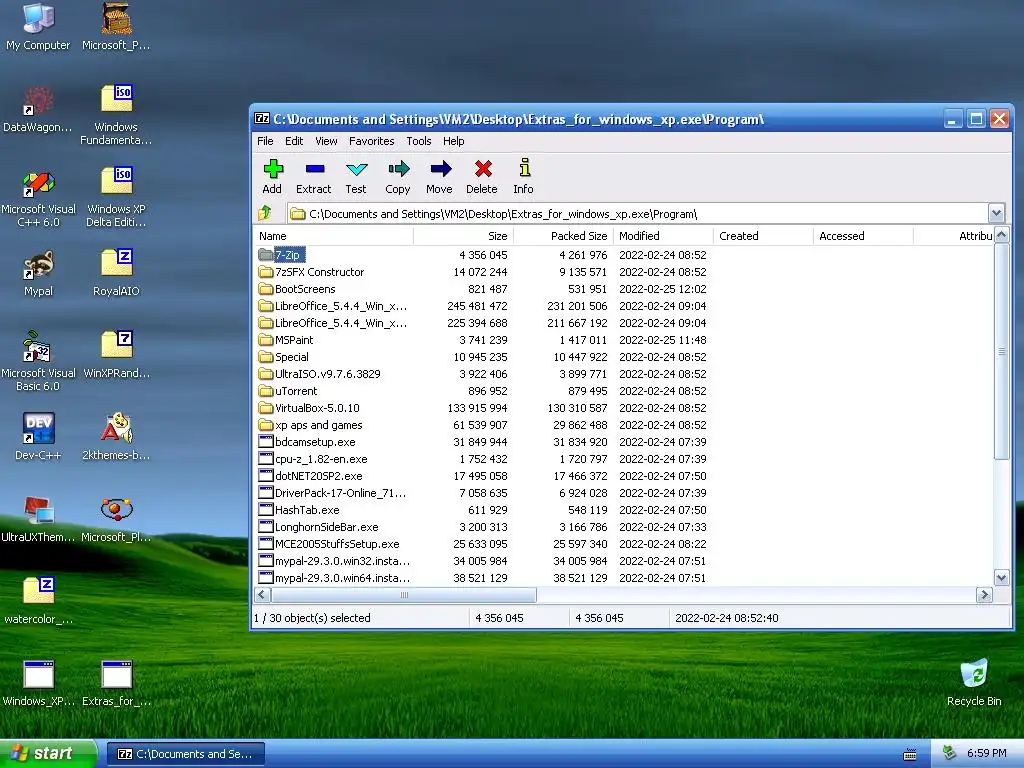1024x768 pixels.
Task: Click the Start button
Action: [48, 754]
